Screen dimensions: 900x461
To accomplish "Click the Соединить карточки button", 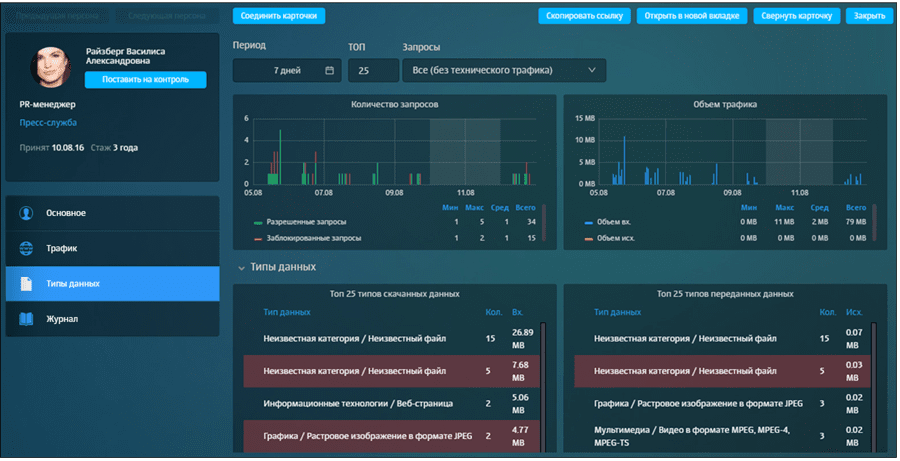I will click(278, 16).
